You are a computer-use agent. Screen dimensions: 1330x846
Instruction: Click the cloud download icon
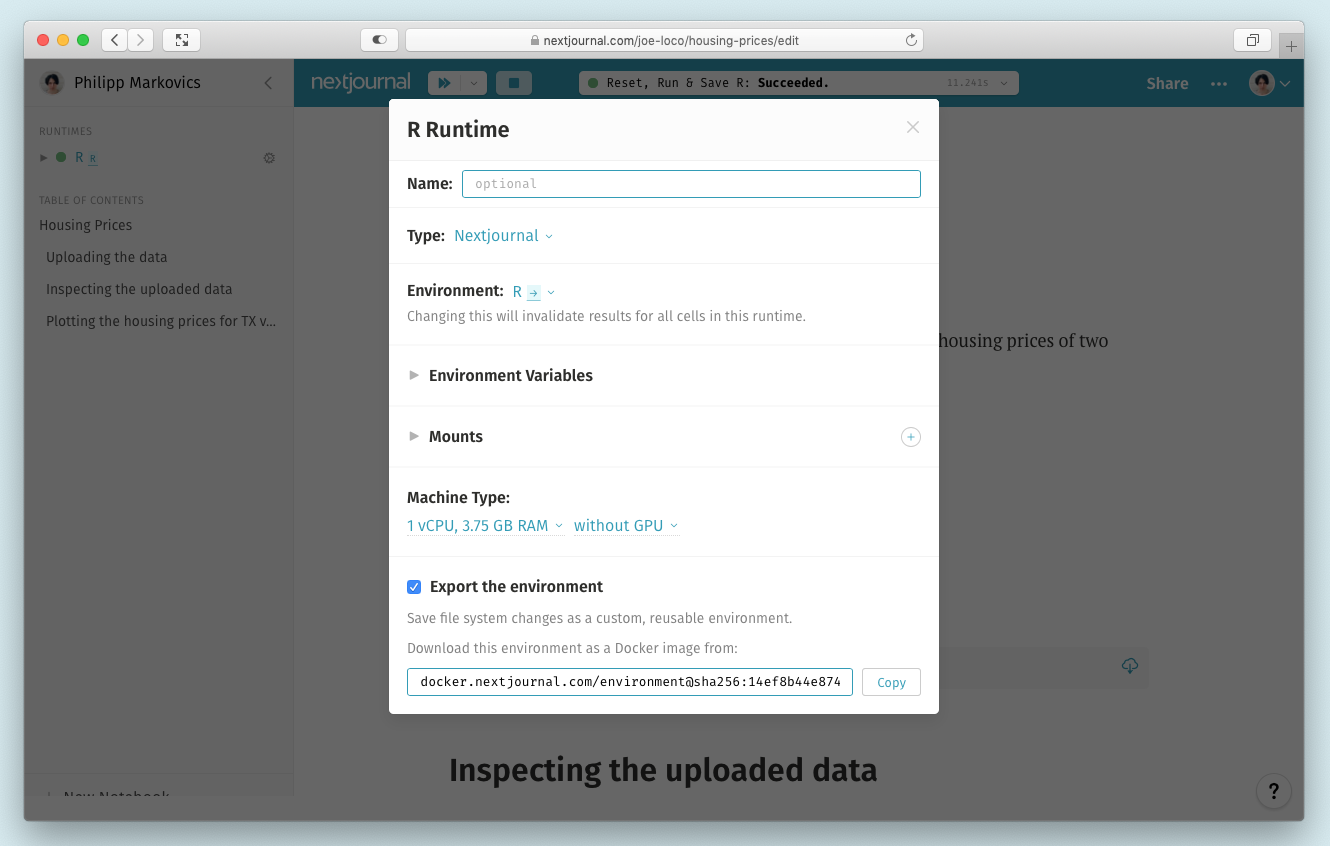(x=1130, y=666)
